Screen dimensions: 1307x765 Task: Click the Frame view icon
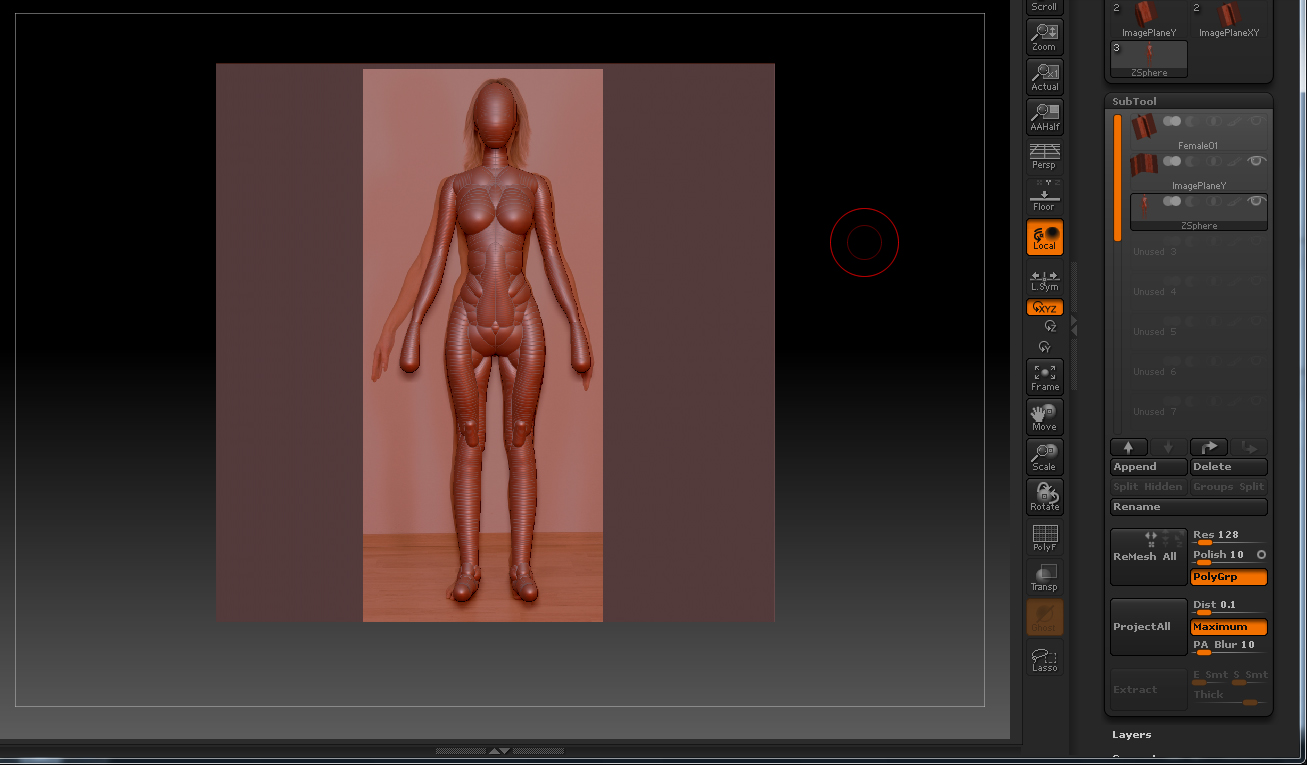point(1044,377)
